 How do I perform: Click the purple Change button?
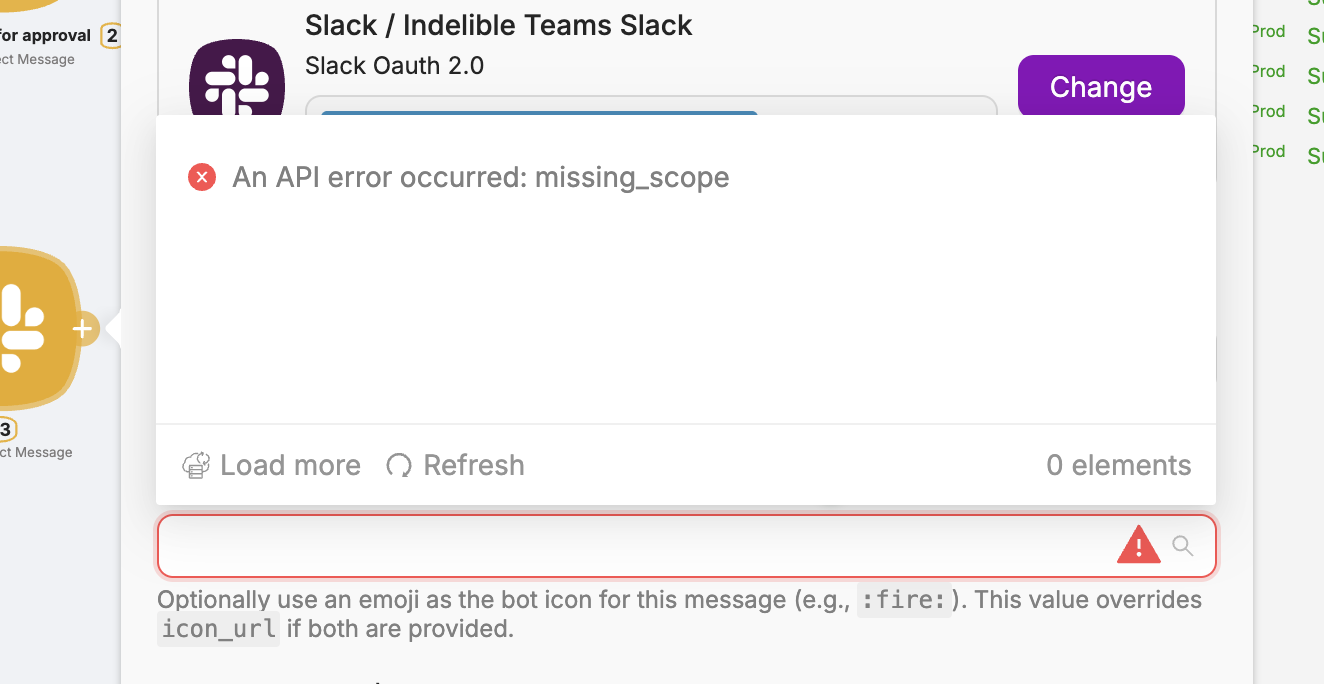coord(1101,87)
